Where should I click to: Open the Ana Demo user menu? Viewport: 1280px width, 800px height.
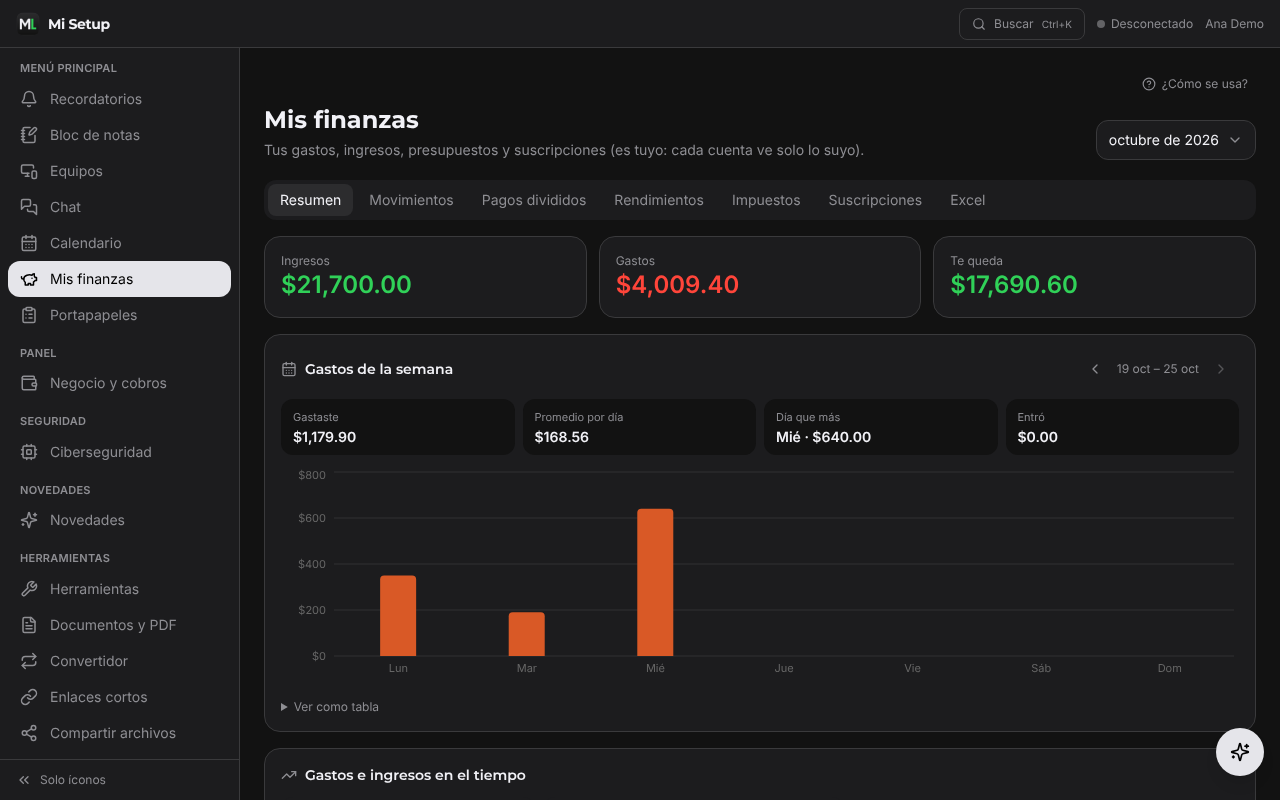point(1234,24)
